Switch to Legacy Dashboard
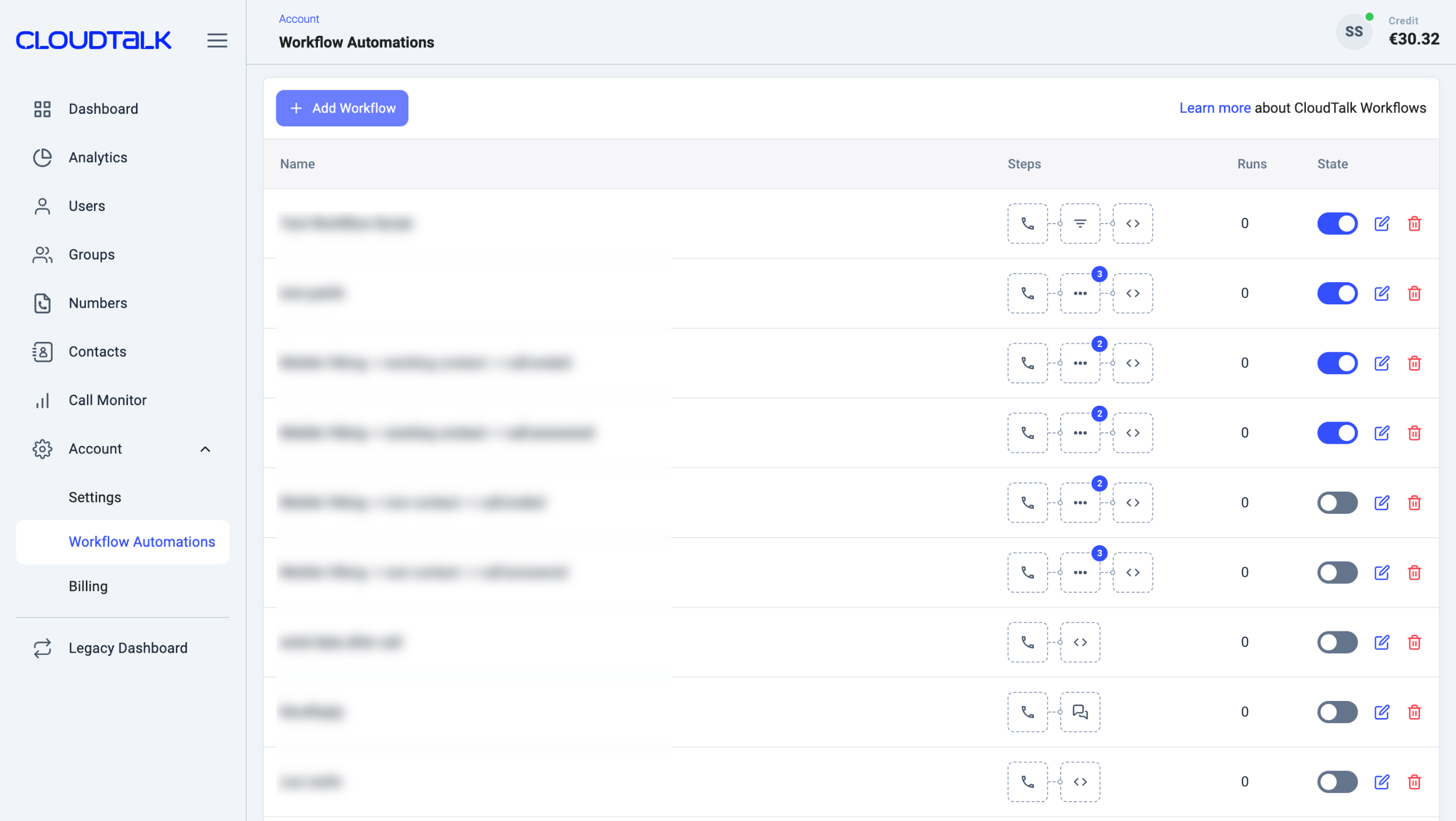The image size is (1456, 821). coord(127,648)
